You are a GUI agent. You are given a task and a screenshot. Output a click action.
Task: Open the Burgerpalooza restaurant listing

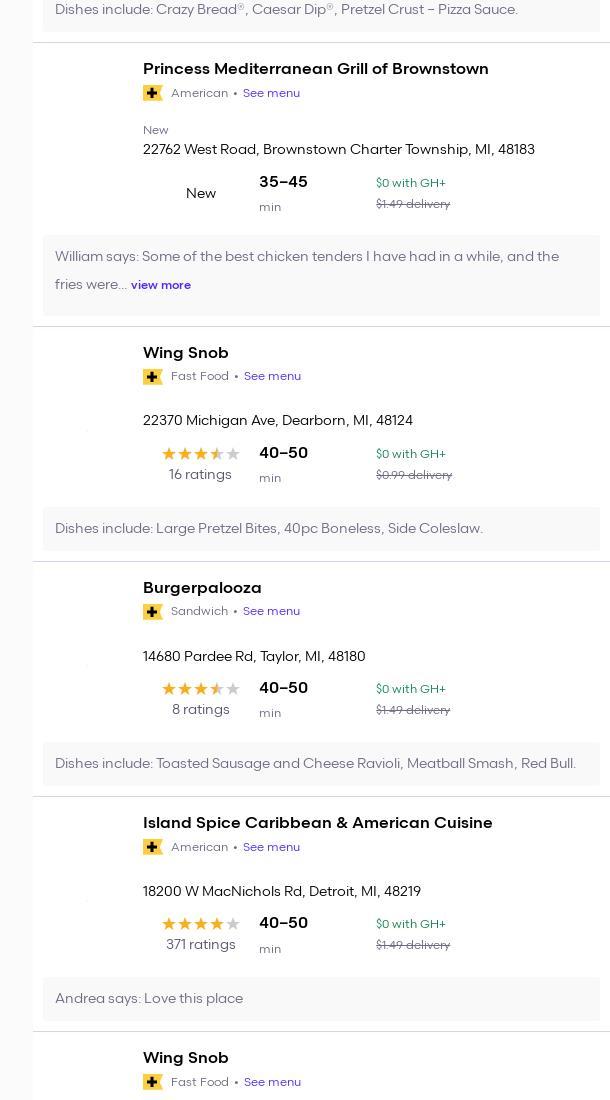202,588
